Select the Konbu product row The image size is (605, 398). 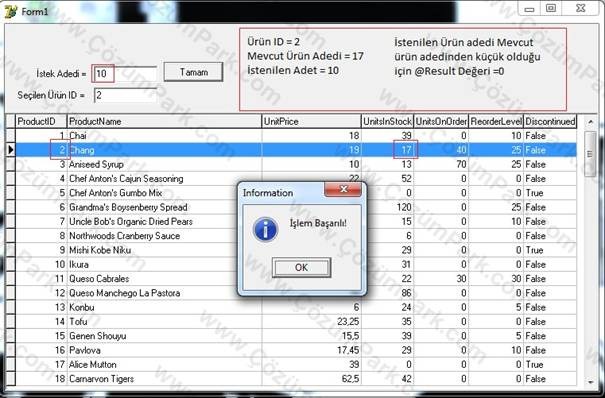296,307
